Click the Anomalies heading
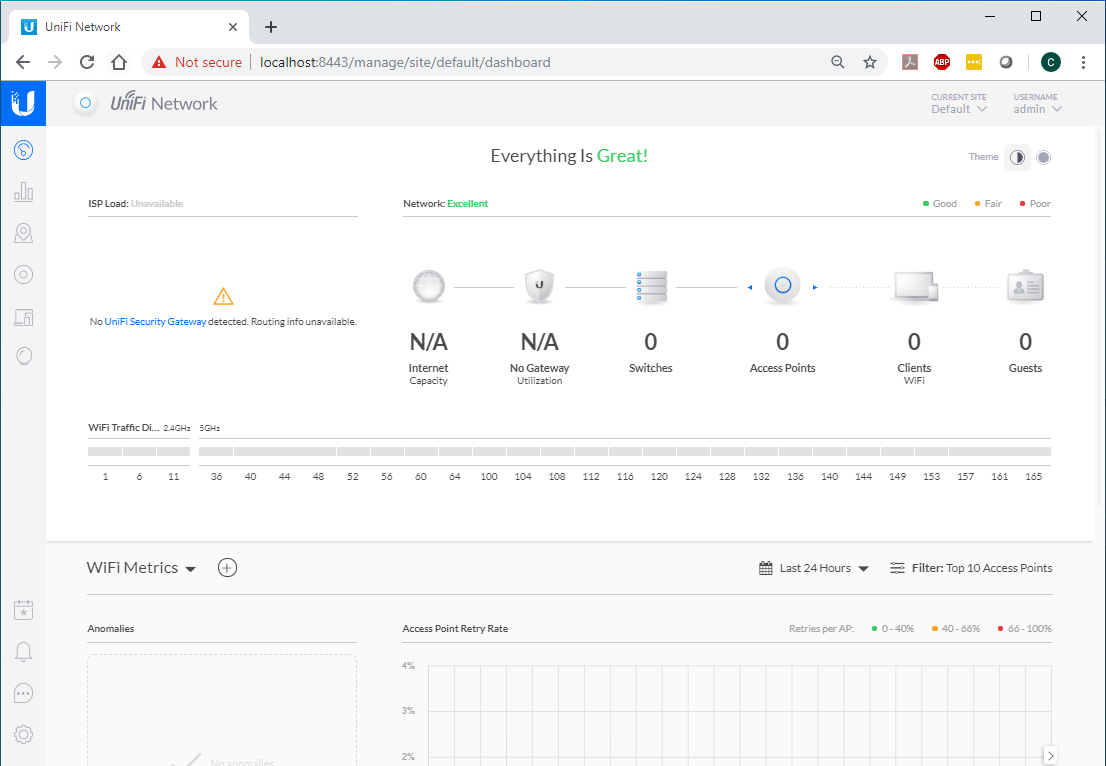The width and height of the screenshot is (1106, 766). [111, 628]
